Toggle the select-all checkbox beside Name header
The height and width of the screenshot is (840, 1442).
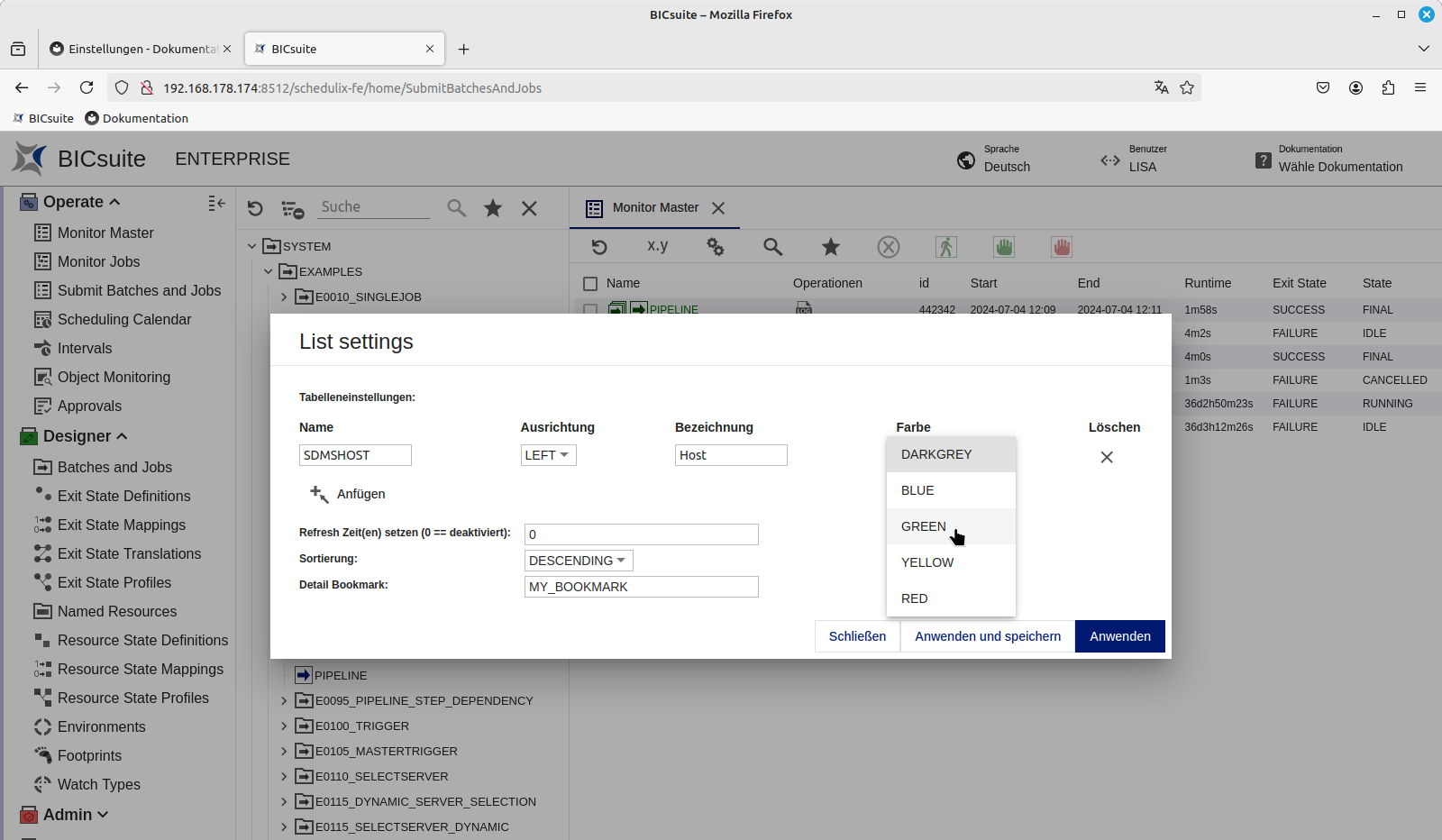pyautogui.click(x=590, y=284)
